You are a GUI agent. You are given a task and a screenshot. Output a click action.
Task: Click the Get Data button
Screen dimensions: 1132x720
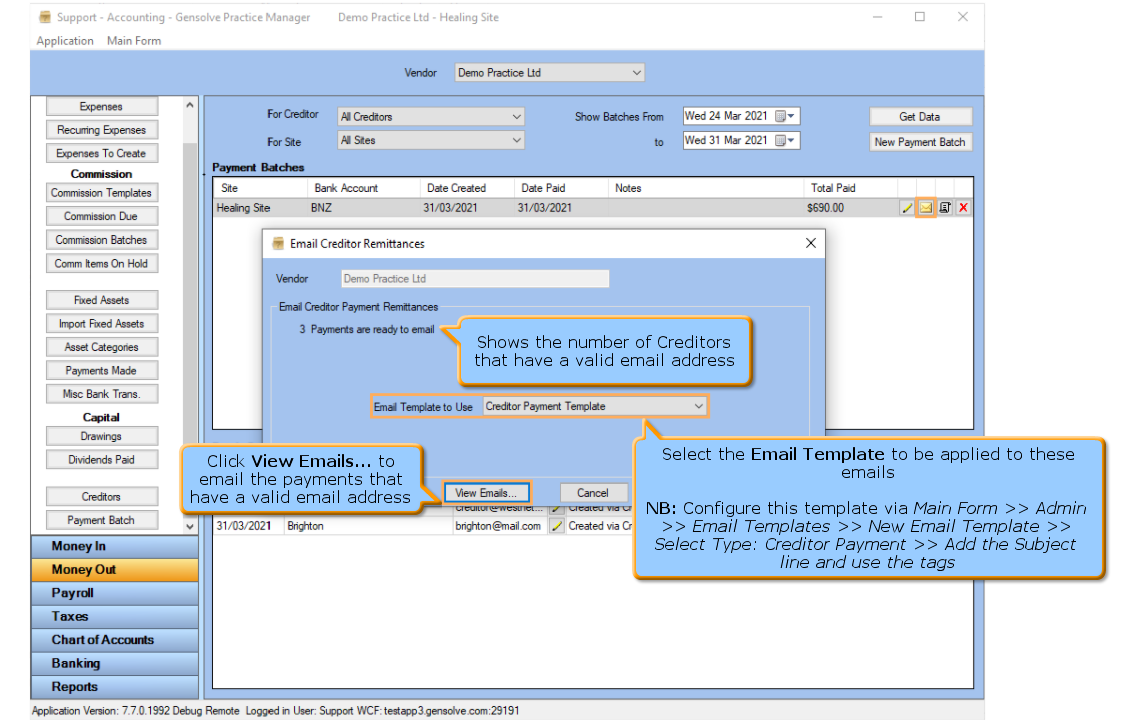coord(920,117)
